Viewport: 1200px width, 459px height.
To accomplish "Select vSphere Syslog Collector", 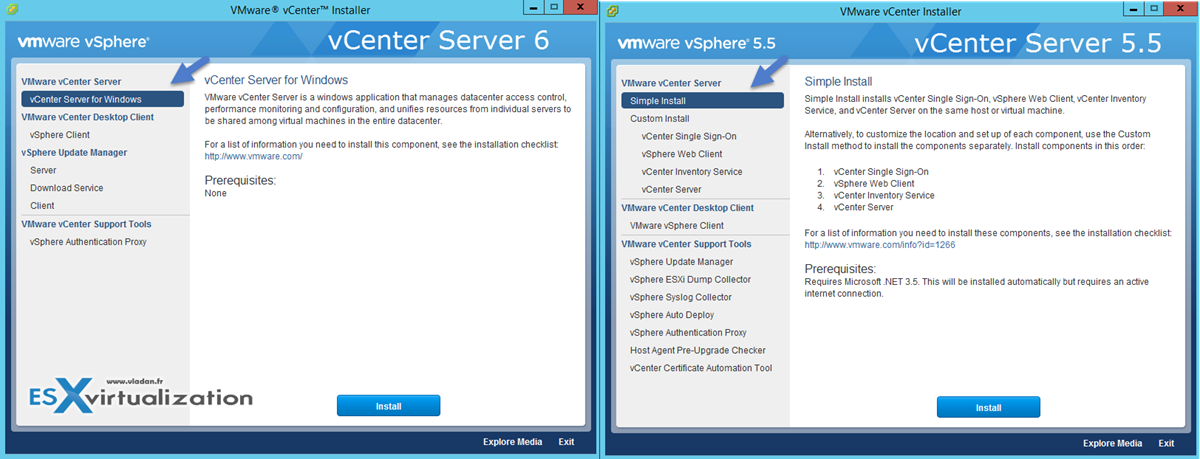I will 680,297.
